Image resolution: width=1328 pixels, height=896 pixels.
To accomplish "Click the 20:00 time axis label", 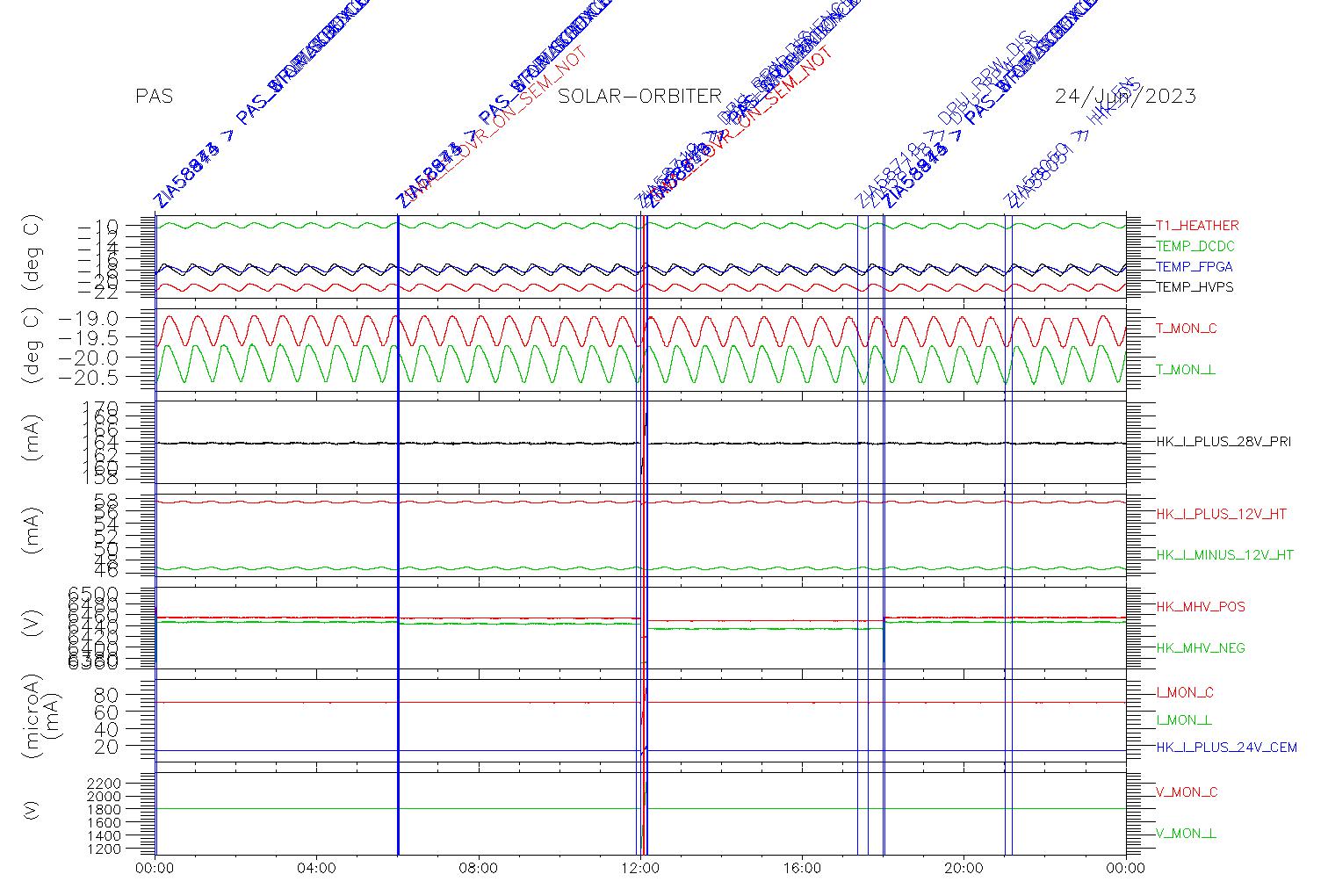I will tap(964, 869).
